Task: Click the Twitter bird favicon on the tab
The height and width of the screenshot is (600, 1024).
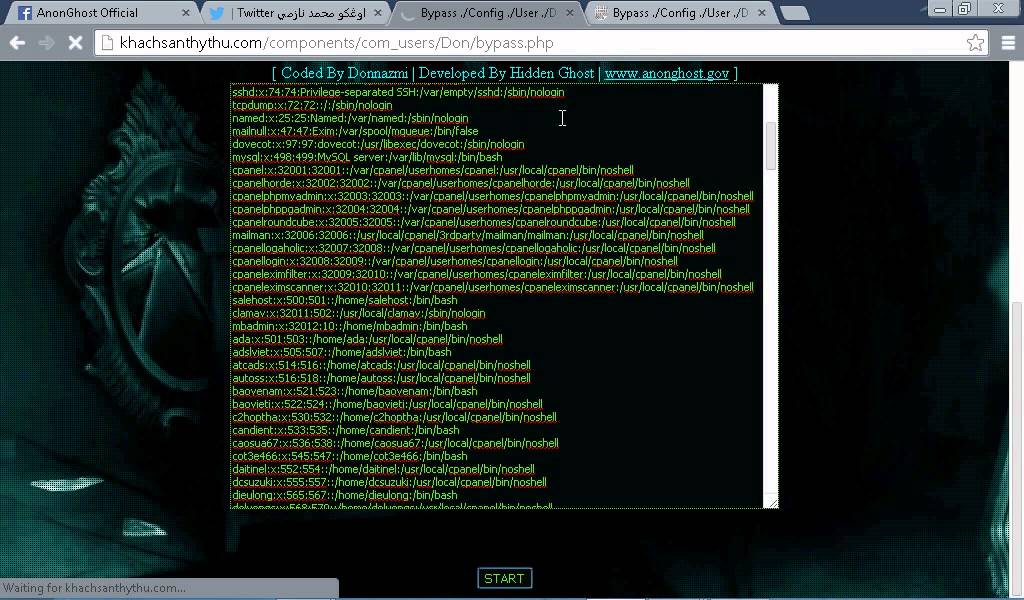Action: tap(217, 13)
